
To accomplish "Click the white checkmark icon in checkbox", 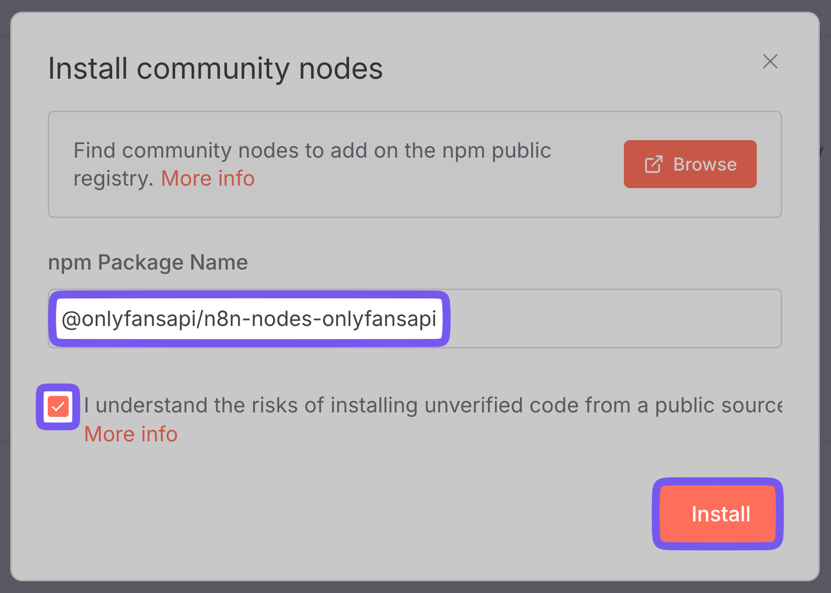I will tap(58, 407).
